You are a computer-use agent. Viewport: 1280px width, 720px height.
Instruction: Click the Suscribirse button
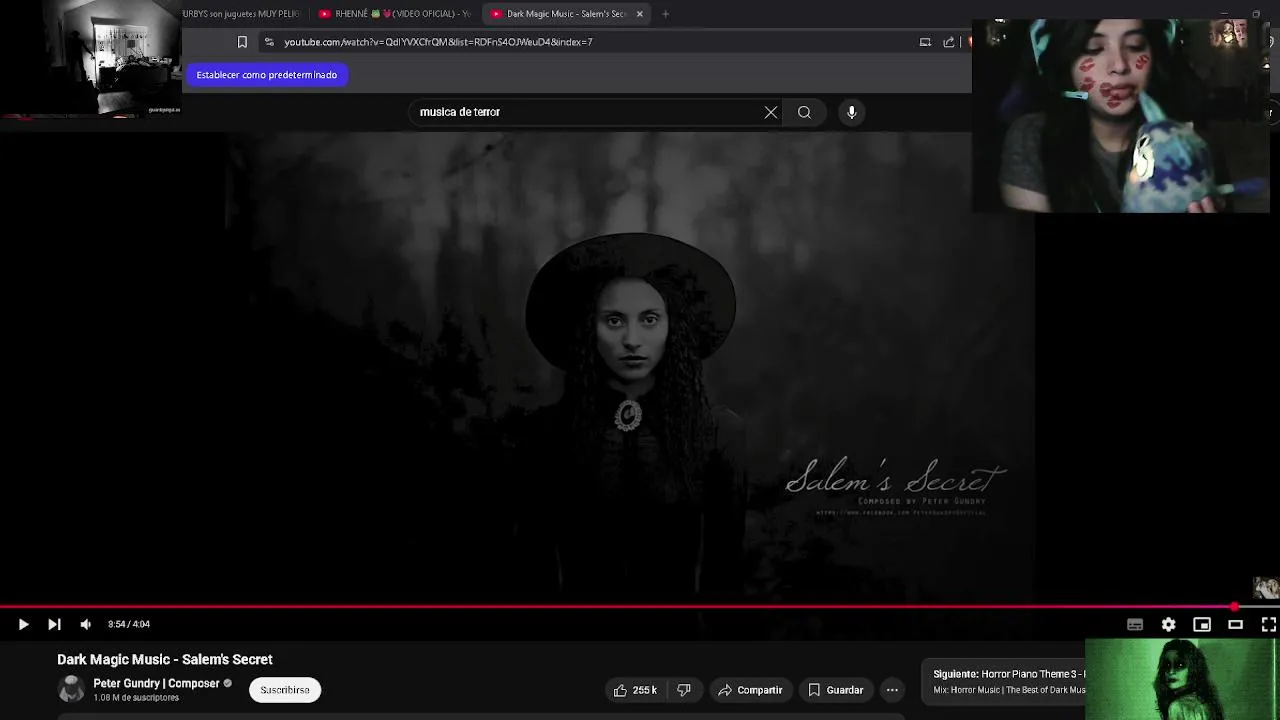pyautogui.click(x=285, y=690)
